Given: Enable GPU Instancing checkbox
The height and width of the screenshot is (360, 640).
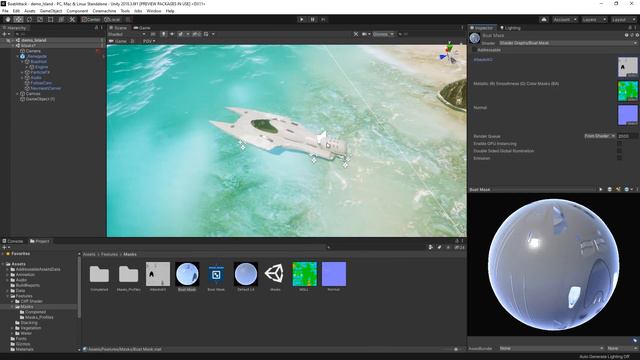Looking at the screenshot, I should [619, 144].
